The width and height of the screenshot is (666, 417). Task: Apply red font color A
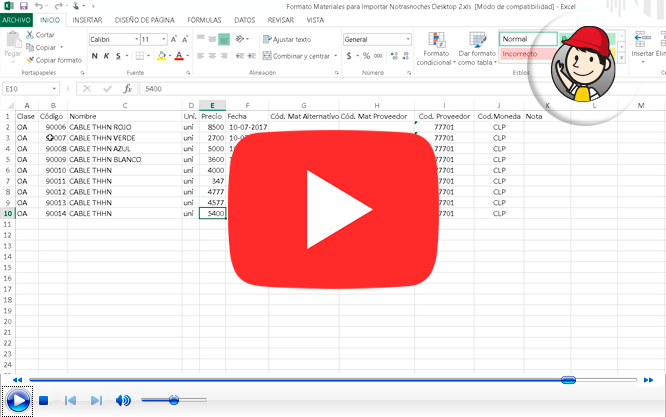[179, 56]
